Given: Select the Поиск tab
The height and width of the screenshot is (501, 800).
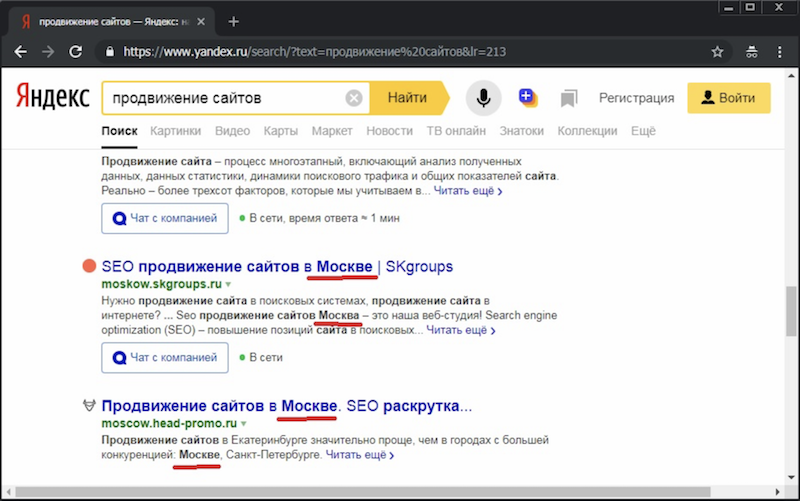Looking at the screenshot, I should [x=119, y=131].
